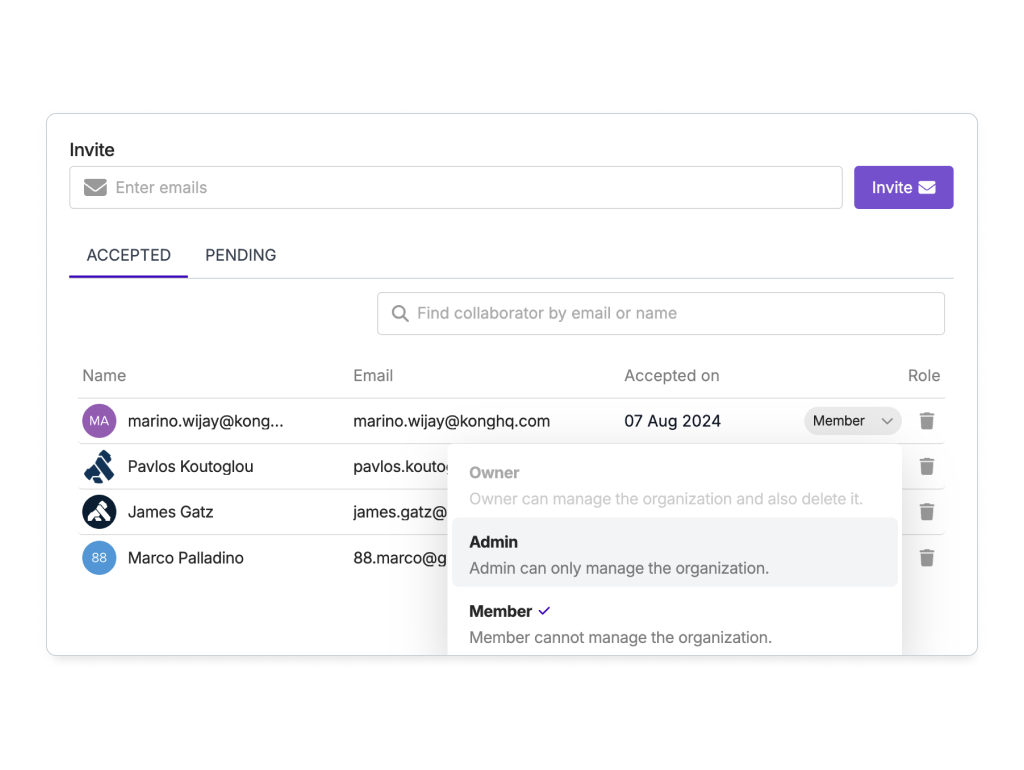Focus the Enter emails field
Screen dimensions: 1024x770
tap(456, 187)
